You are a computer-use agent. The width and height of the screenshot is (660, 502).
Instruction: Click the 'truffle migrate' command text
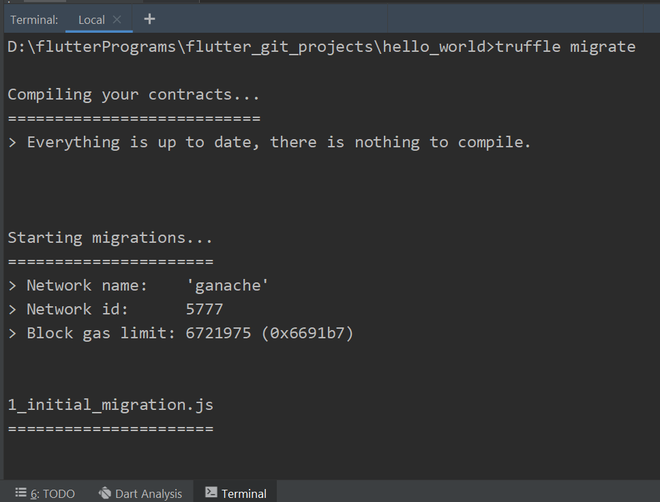coord(565,46)
